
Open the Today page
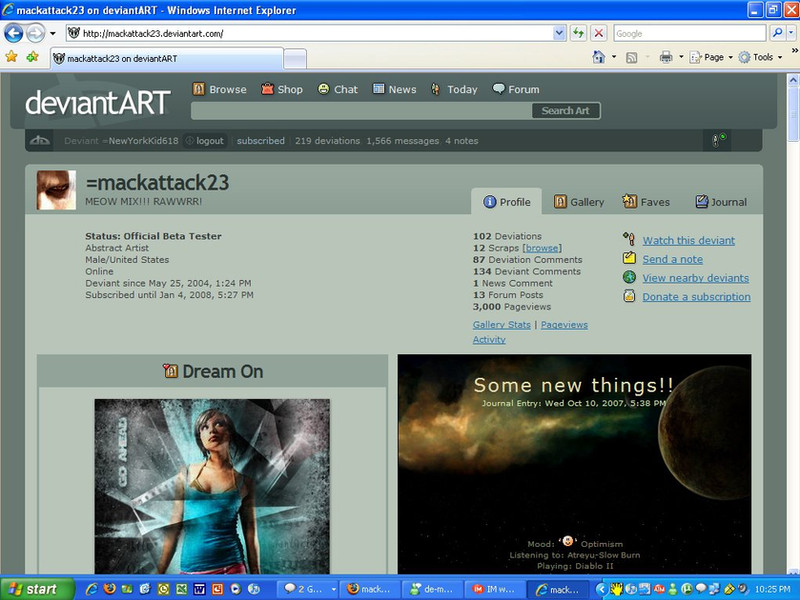tap(454, 89)
